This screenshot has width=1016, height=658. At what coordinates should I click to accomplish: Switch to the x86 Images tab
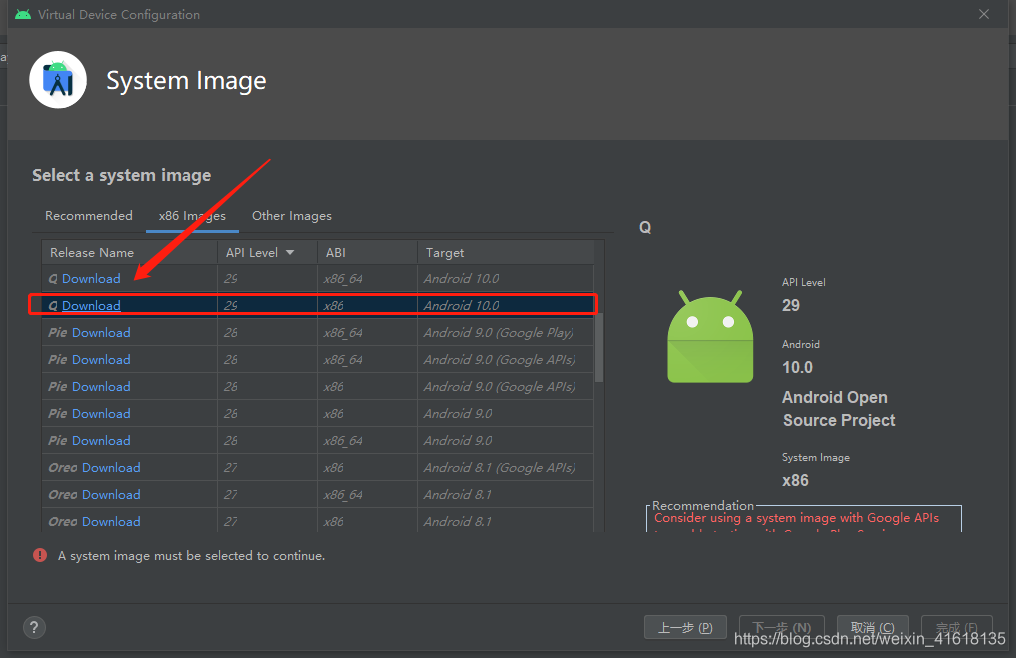tap(192, 216)
